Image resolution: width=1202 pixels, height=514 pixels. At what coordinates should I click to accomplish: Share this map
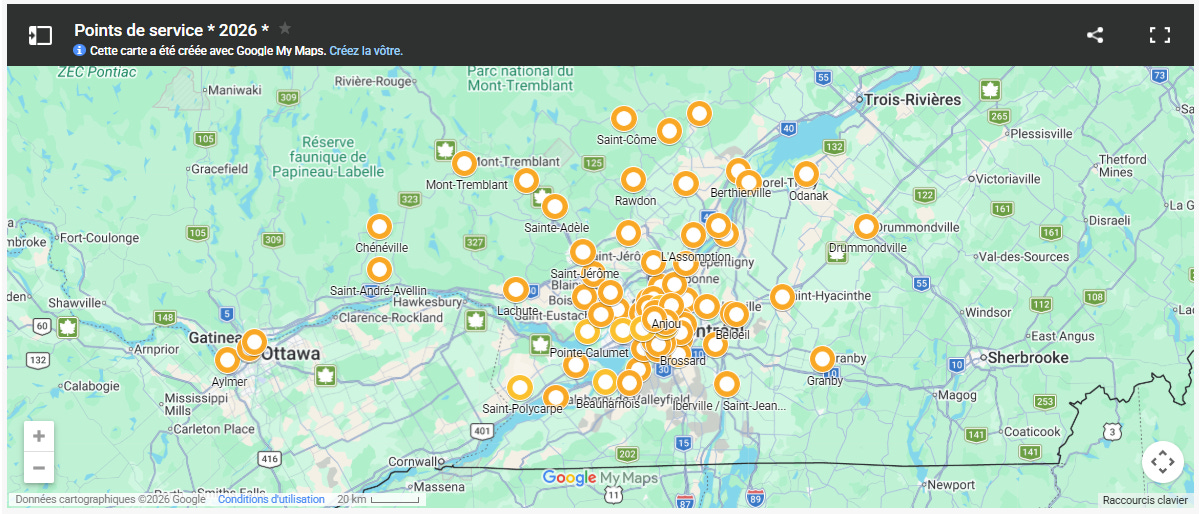tap(1095, 35)
